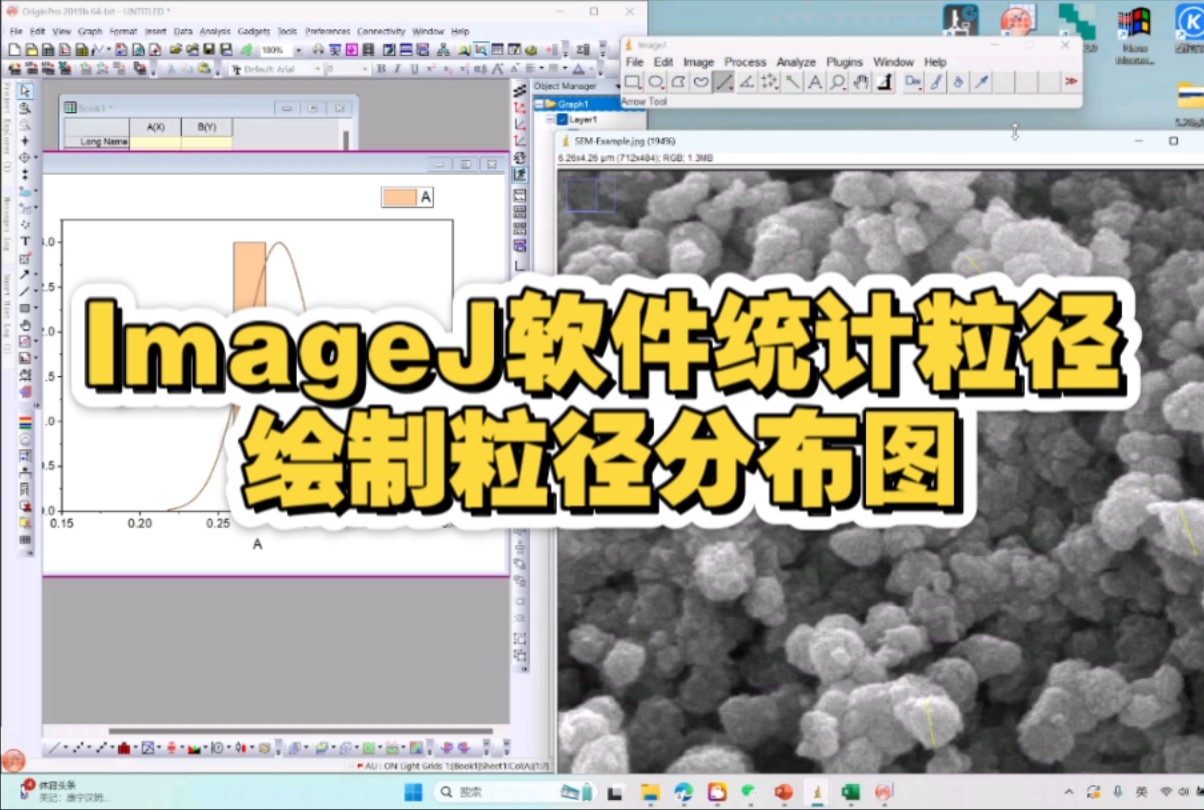Open the Default: Arial font dropdown
Image resolution: width=1204 pixels, height=810 pixels.
[x=318, y=68]
